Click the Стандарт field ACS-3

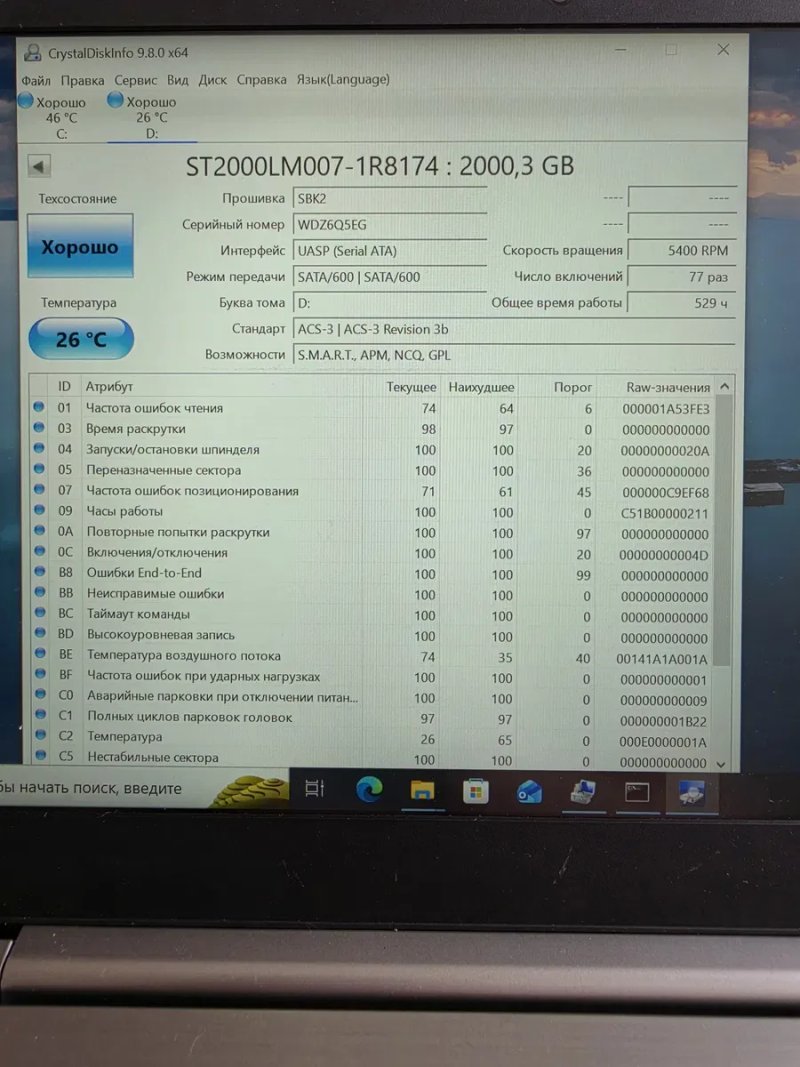pyautogui.click(x=514, y=329)
